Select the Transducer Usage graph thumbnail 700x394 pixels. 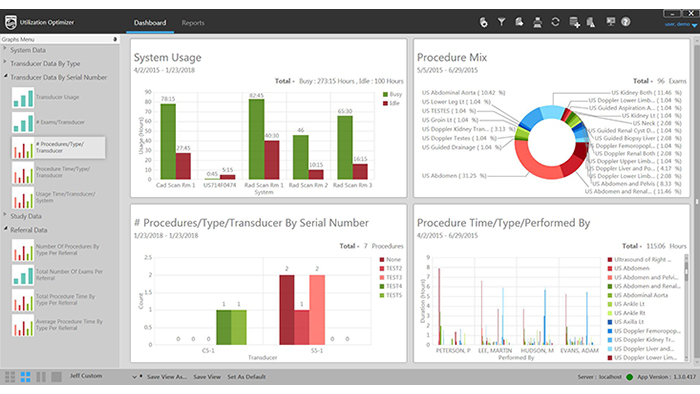click(x=23, y=97)
